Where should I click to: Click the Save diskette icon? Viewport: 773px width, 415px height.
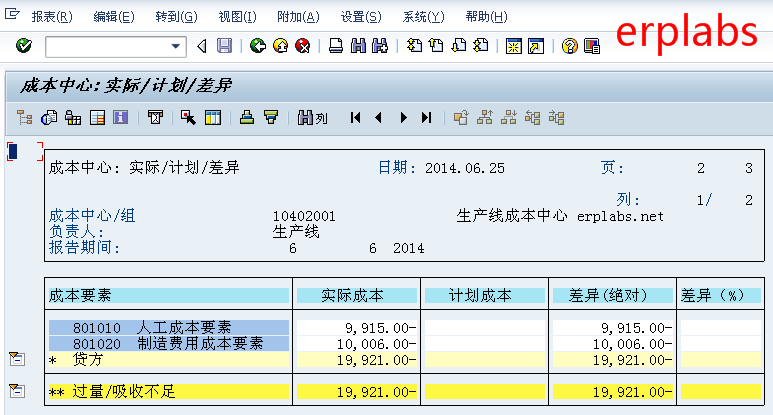click(224, 46)
